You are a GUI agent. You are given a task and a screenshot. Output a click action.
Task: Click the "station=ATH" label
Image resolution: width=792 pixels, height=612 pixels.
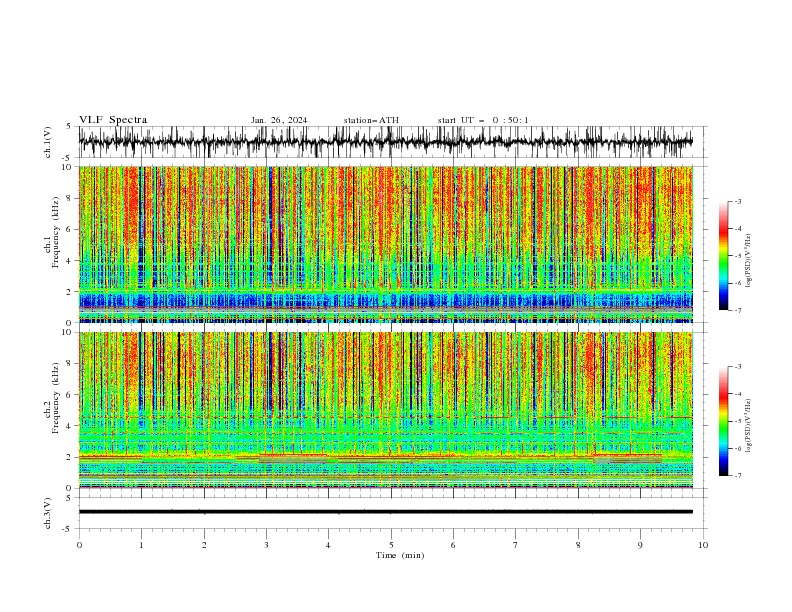[x=371, y=120]
